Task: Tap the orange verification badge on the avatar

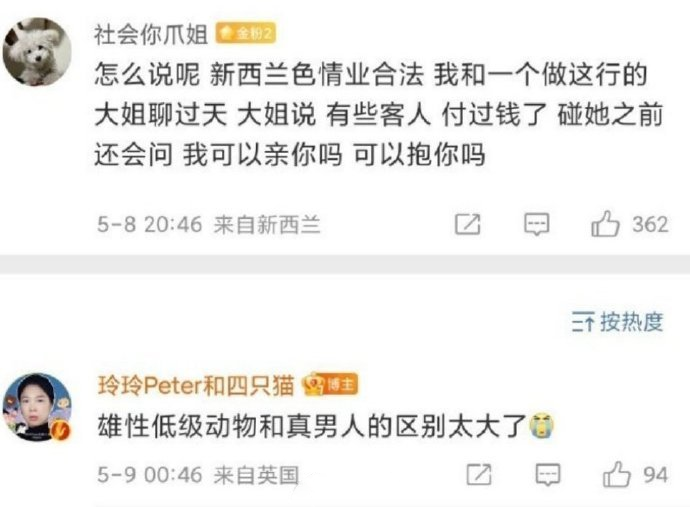Action: [61, 430]
